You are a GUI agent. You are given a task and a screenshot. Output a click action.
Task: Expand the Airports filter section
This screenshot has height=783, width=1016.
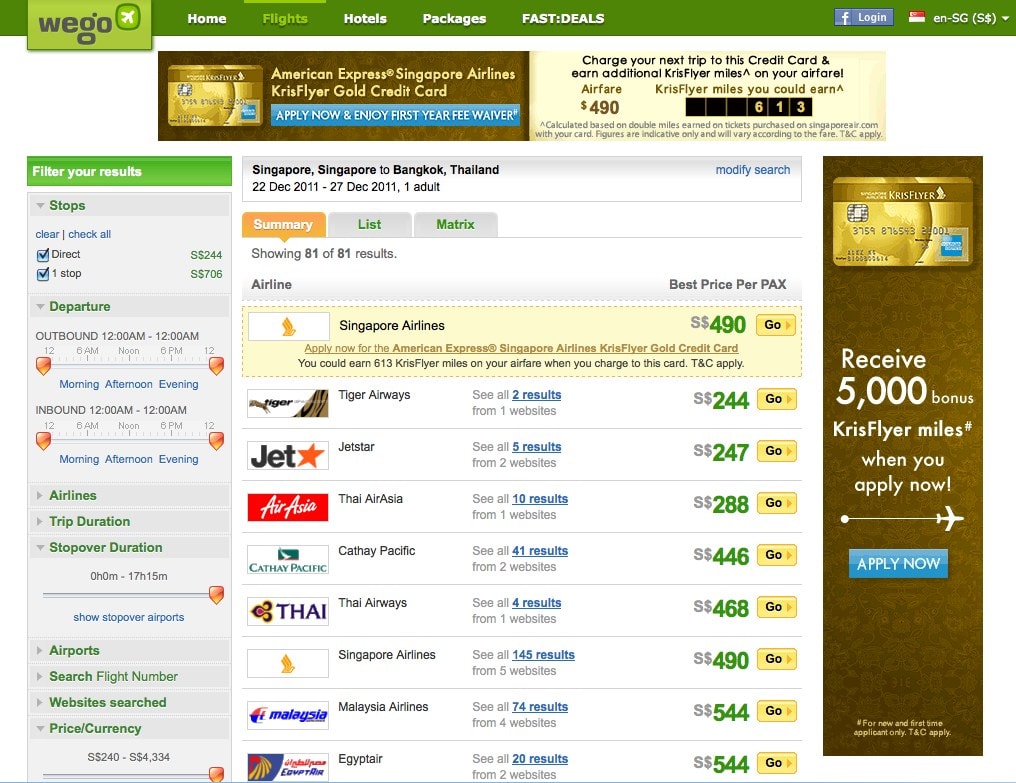pyautogui.click(x=129, y=650)
